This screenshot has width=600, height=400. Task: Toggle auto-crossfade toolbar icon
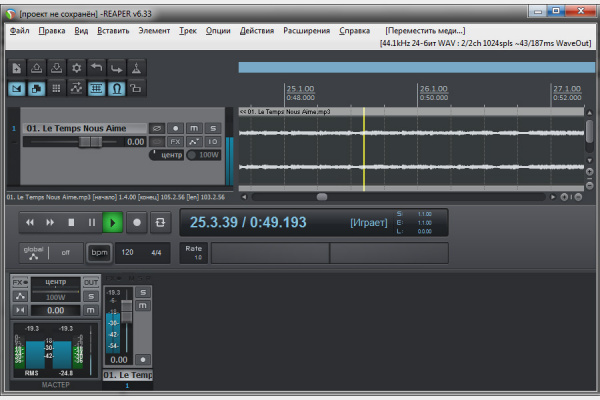click(x=16, y=89)
